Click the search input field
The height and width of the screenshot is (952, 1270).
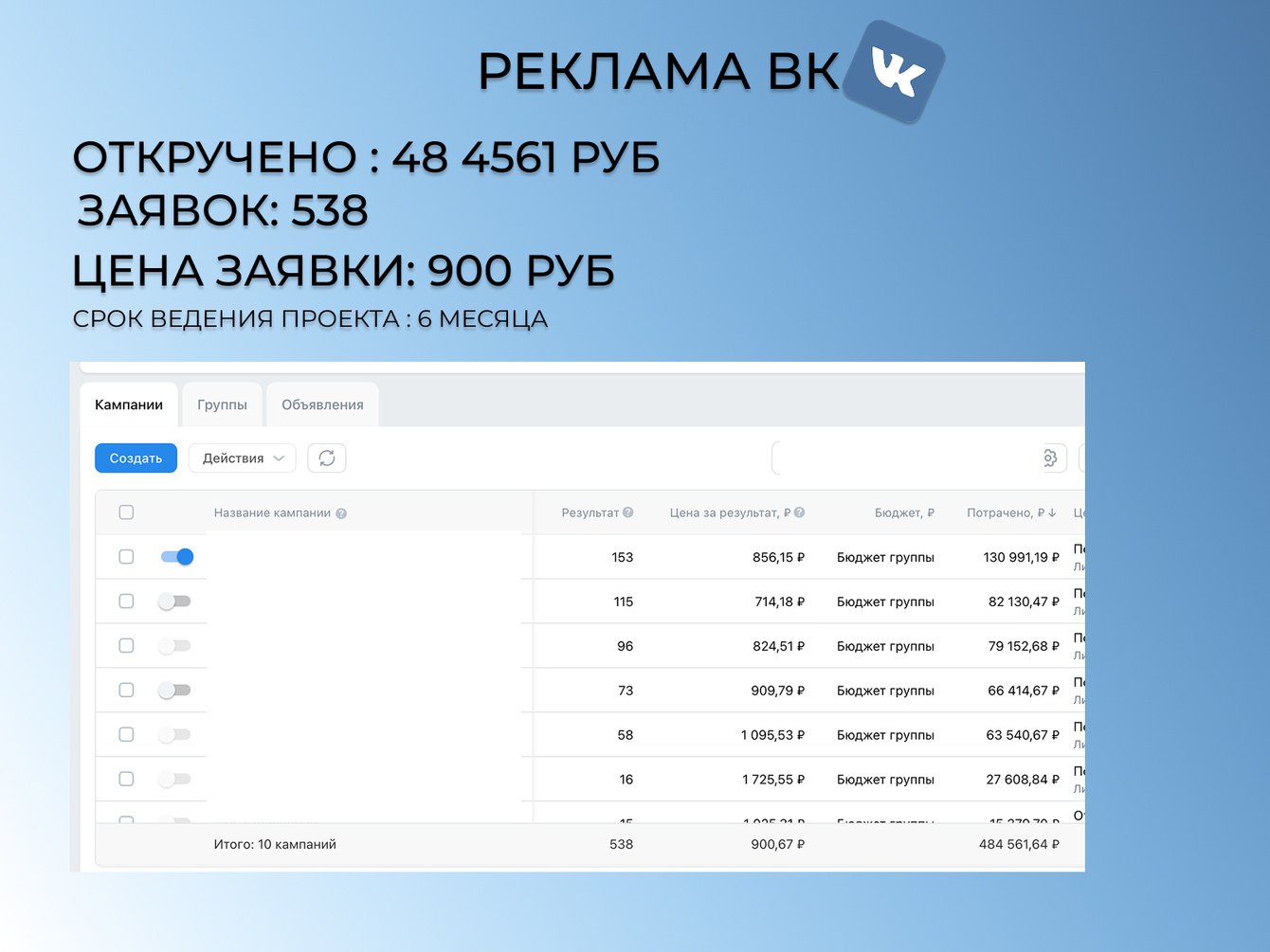coord(907,458)
